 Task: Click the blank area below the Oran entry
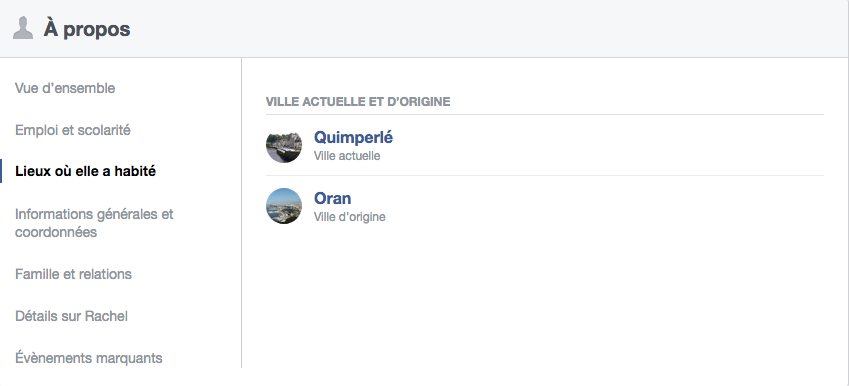(x=545, y=298)
